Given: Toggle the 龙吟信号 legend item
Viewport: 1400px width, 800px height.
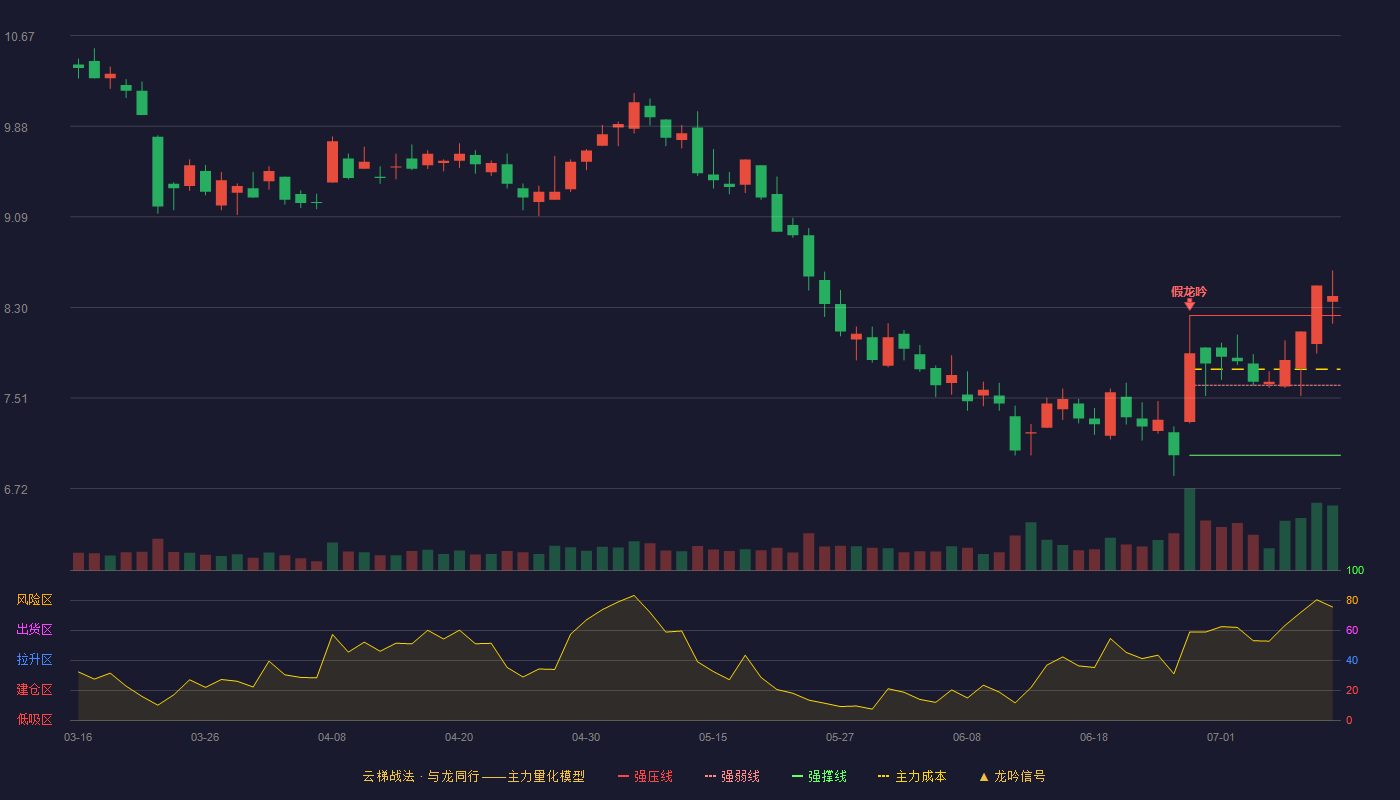Looking at the screenshot, I should click(1012, 776).
